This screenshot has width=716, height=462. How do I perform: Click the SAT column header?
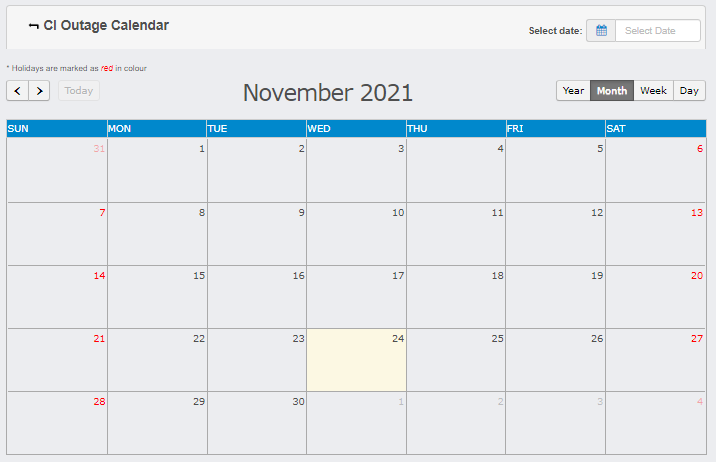[x=655, y=128]
